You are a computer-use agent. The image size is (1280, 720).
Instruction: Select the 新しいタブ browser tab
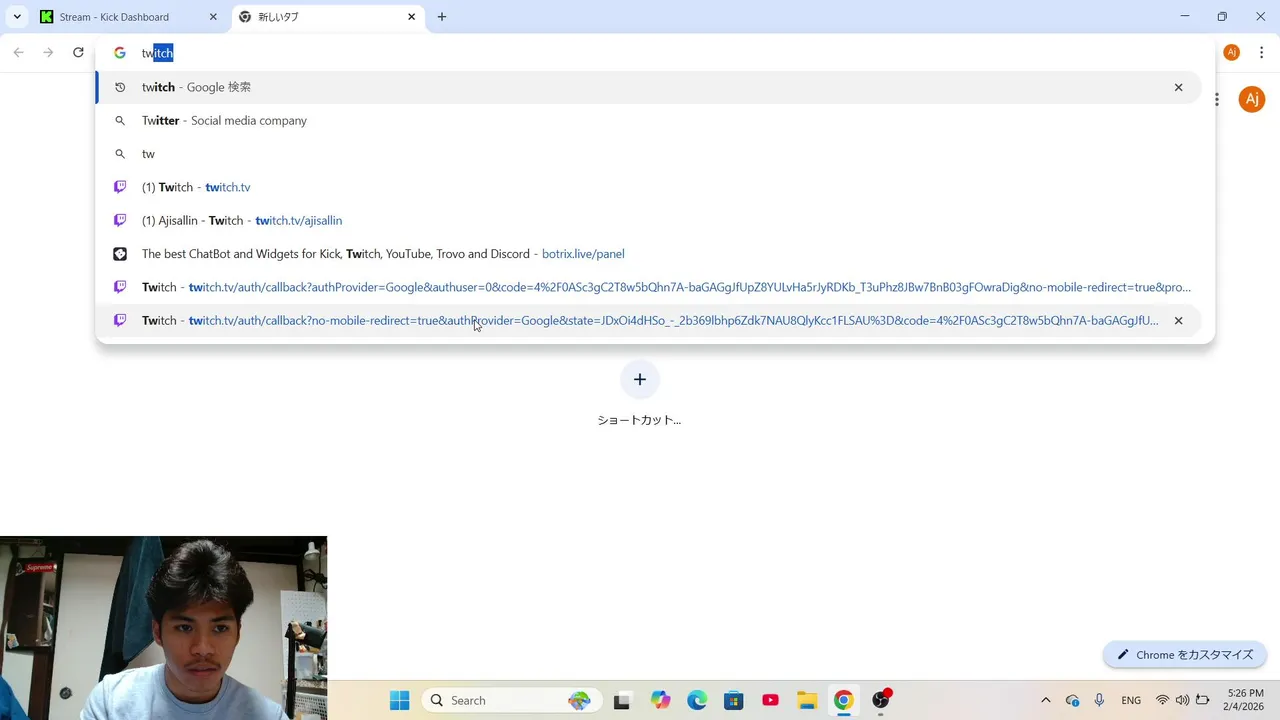pos(328,17)
